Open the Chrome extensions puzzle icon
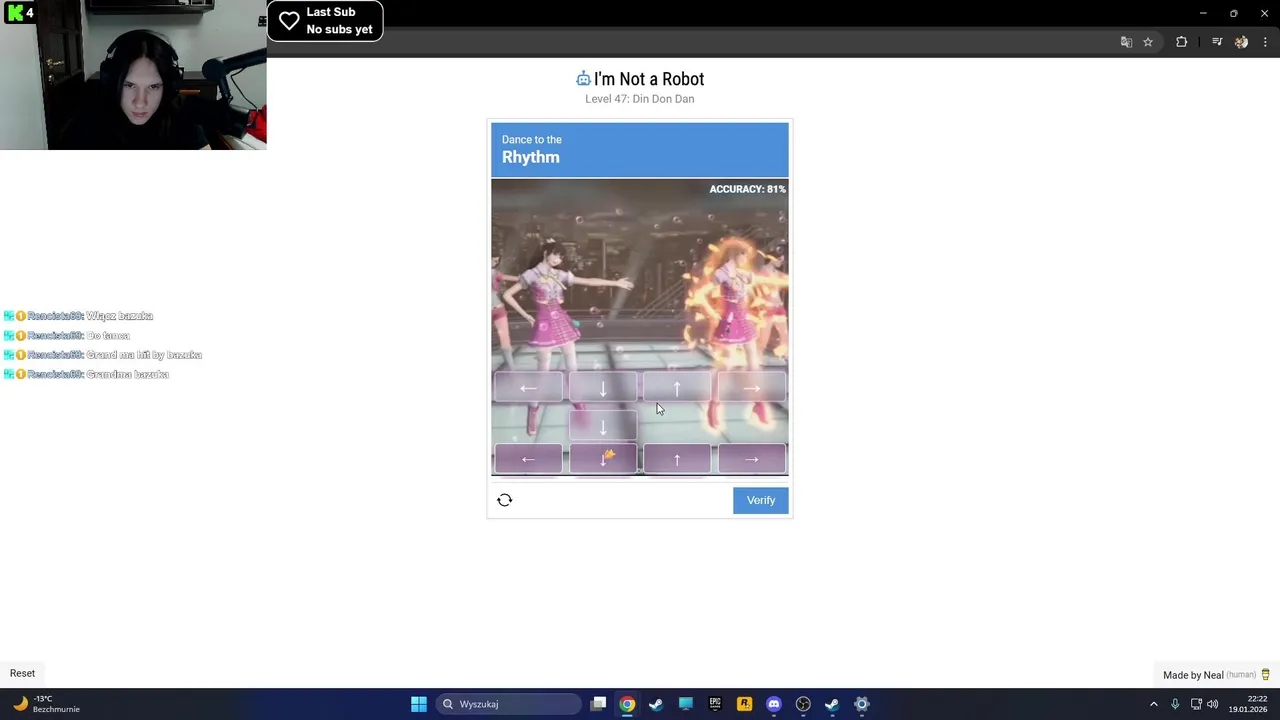This screenshot has height=720, width=1280. (x=1181, y=42)
